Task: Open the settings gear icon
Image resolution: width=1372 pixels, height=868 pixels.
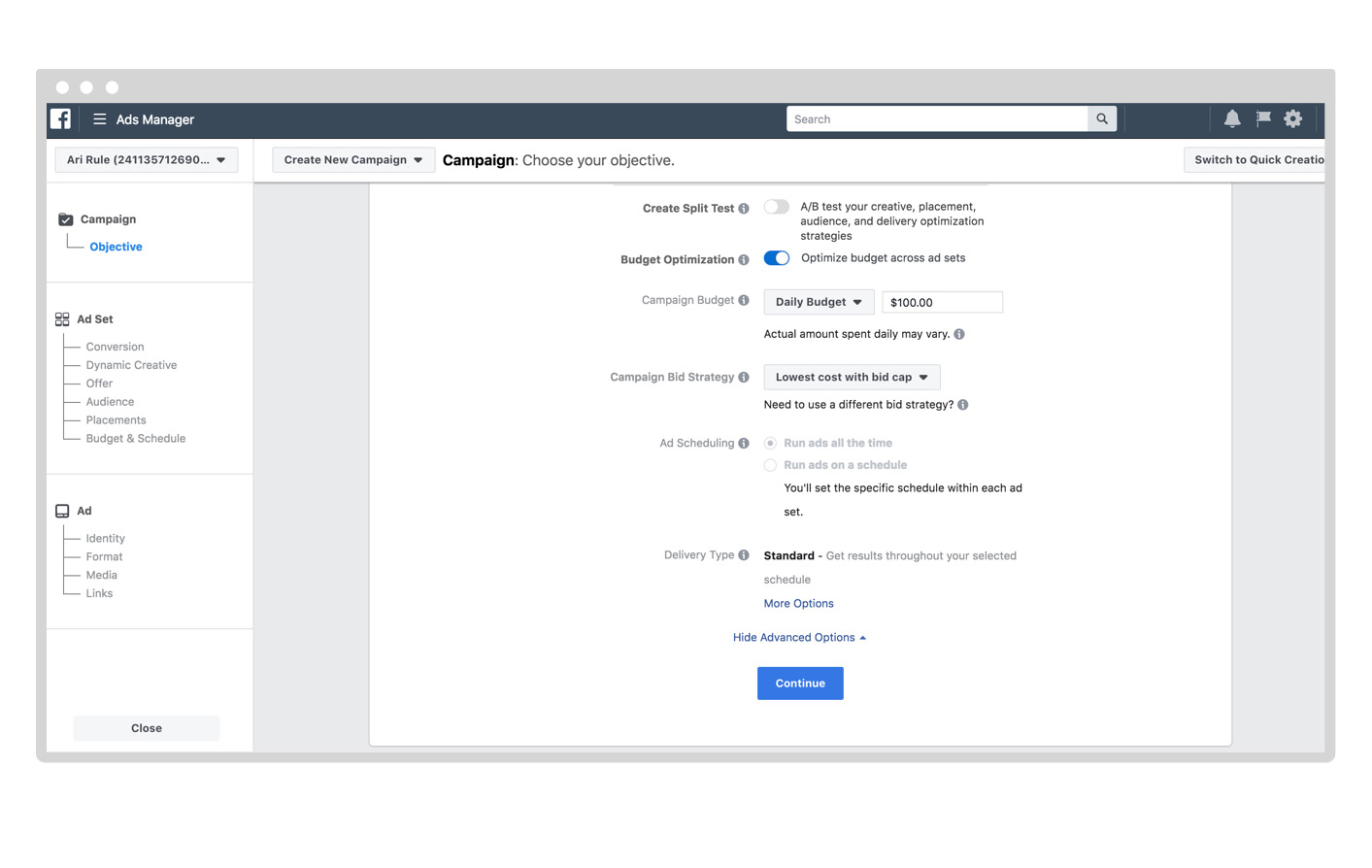Action: 1292,119
